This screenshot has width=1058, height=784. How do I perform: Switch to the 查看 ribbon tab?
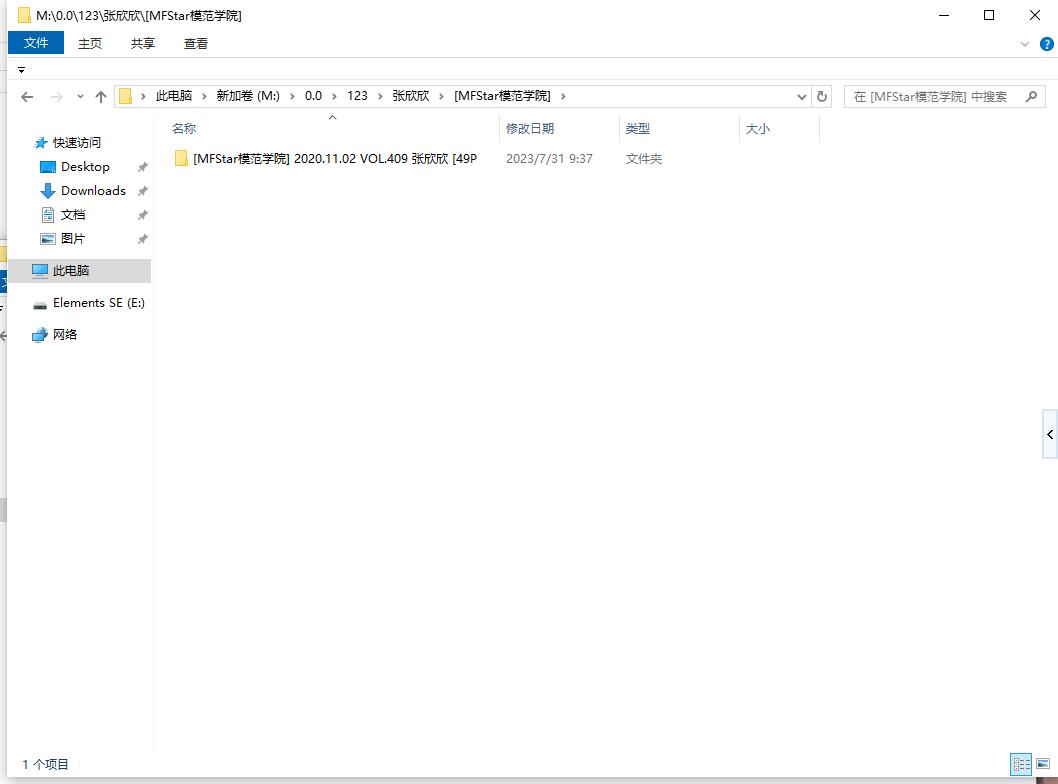point(196,43)
